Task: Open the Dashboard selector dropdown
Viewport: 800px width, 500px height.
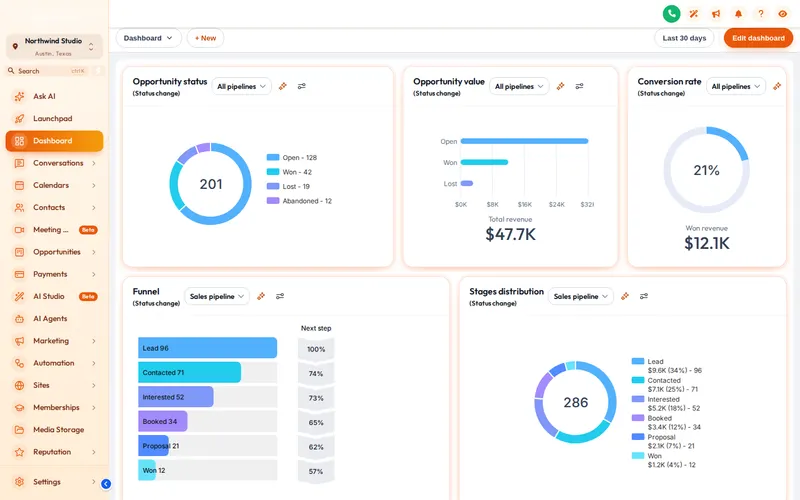Action: tap(148, 38)
